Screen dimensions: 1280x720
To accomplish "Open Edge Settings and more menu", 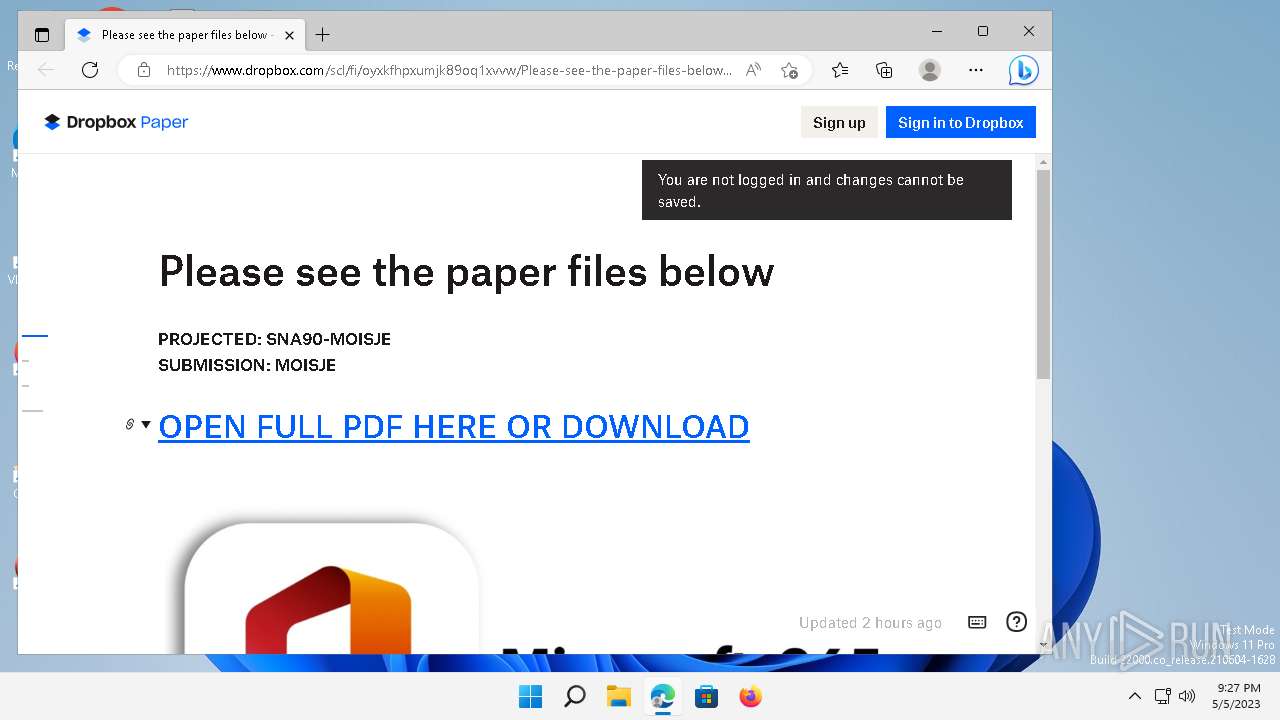I will tap(976, 70).
